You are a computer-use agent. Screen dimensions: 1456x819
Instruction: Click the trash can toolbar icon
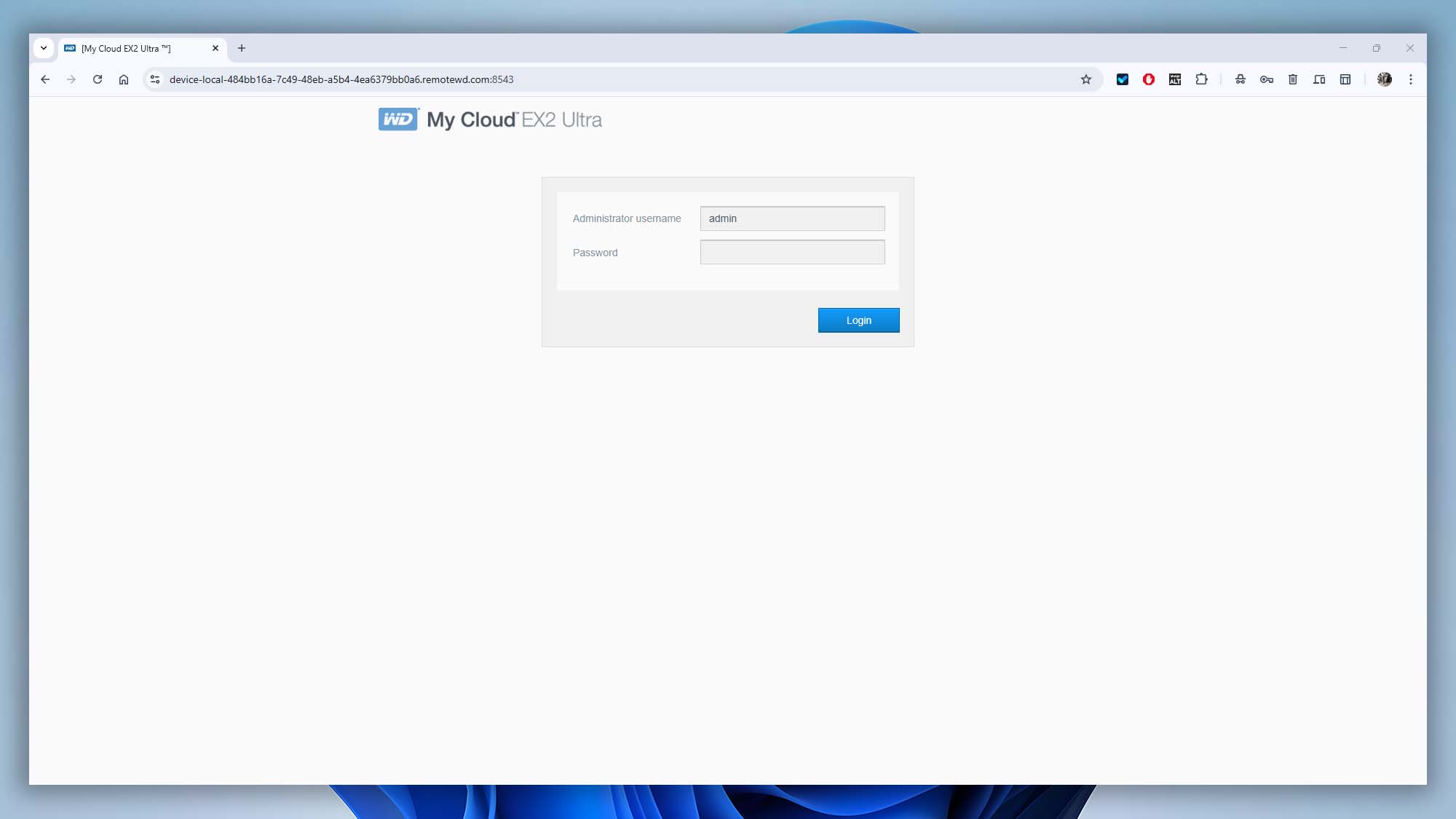coord(1293,79)
